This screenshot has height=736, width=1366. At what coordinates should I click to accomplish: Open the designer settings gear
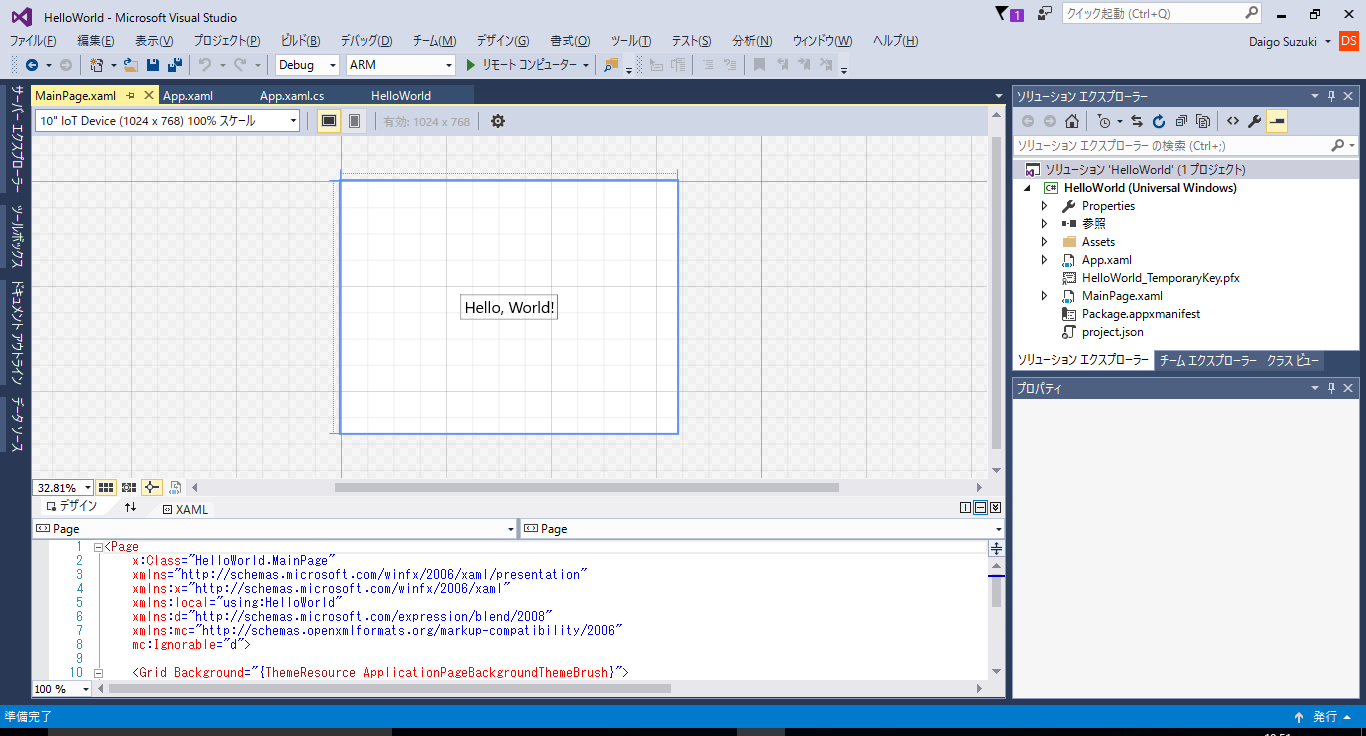[497, 120]
